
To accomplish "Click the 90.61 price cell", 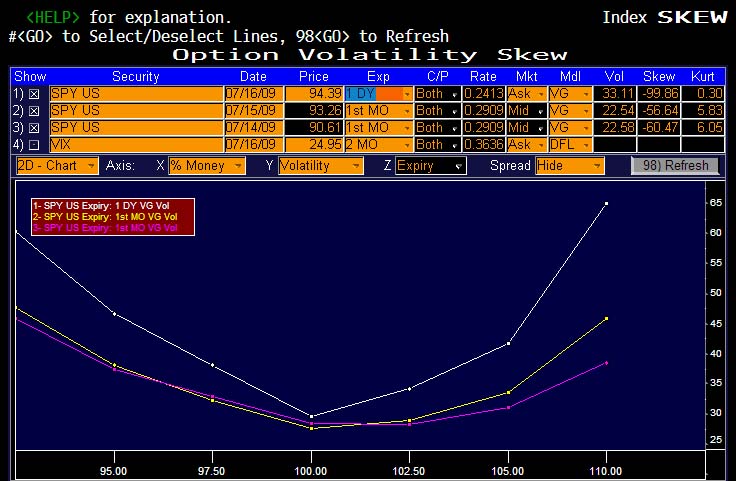I will 314,127.
